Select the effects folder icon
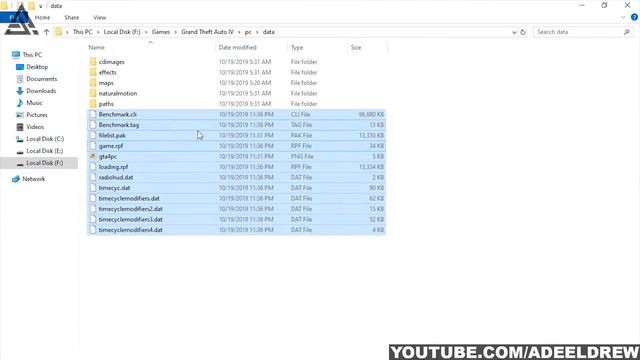Image resolution: width=640 pixels, height=360 pixels. [x=93, y=72]
